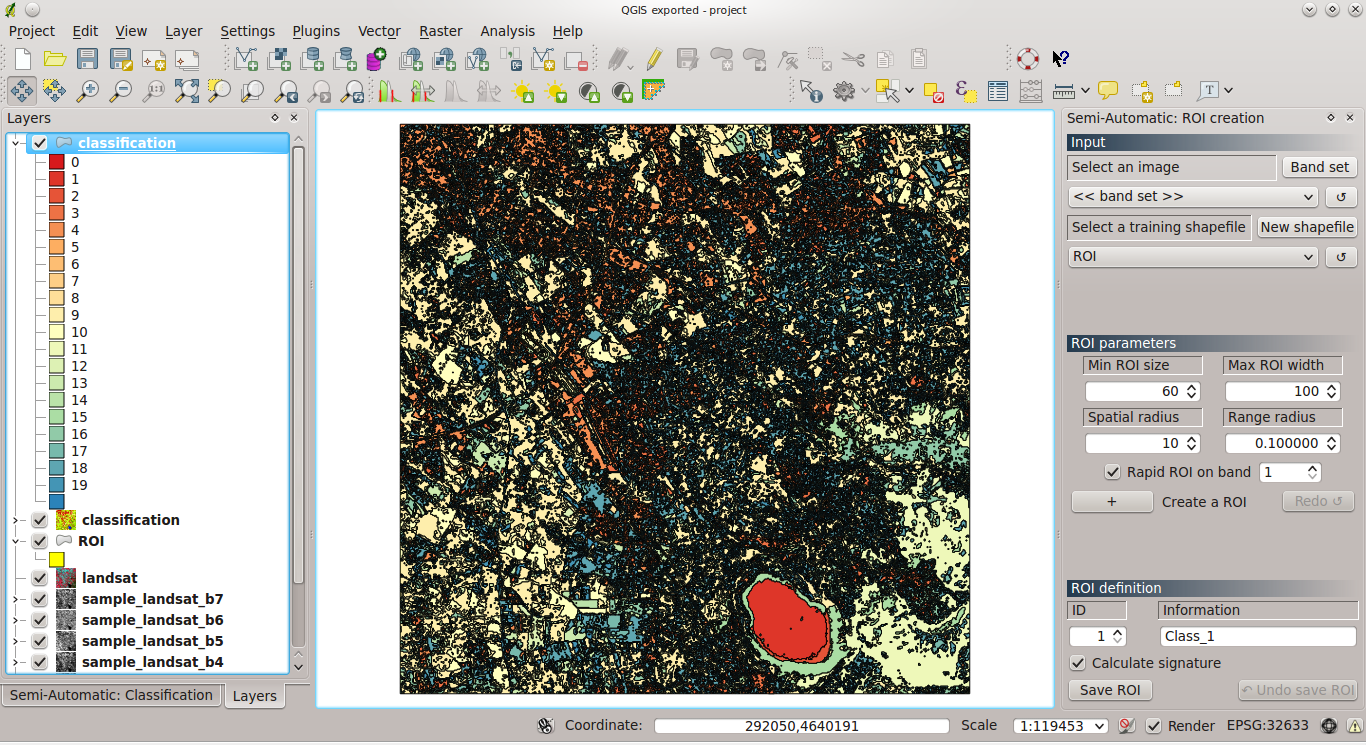This screenshot has height=745, width=1366.
Task: Switch to Semi-Automatic: Classification tab
Action: point(111,695)
